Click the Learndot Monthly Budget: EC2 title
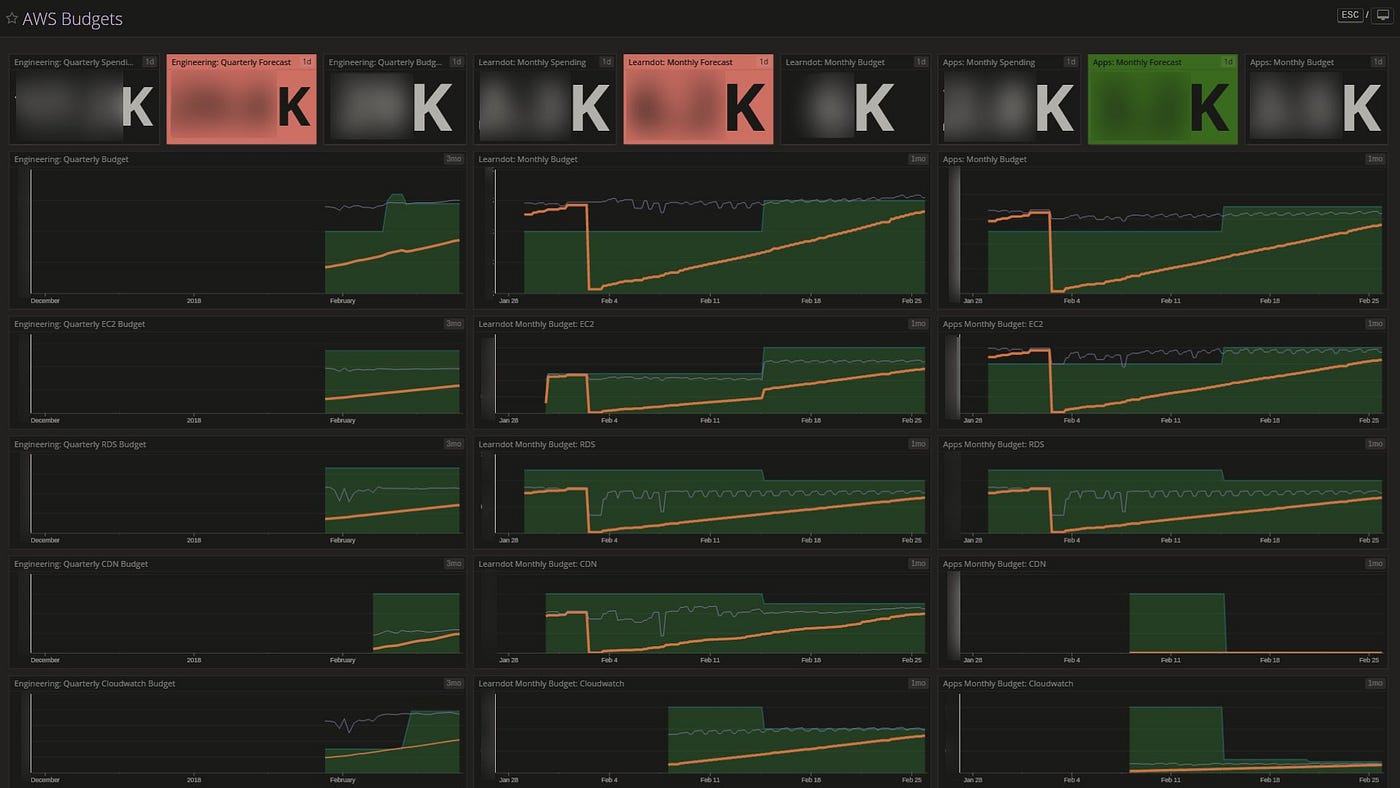The width and height of the screenshot is (1400, 788). [536, 324]
